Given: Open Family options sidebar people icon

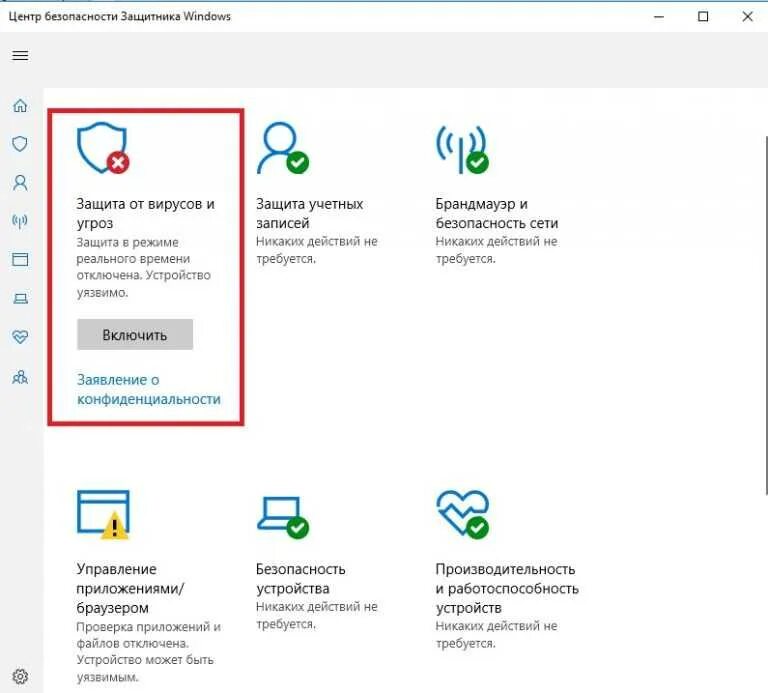Looking at the screenshot, I should tap(20, 377).
